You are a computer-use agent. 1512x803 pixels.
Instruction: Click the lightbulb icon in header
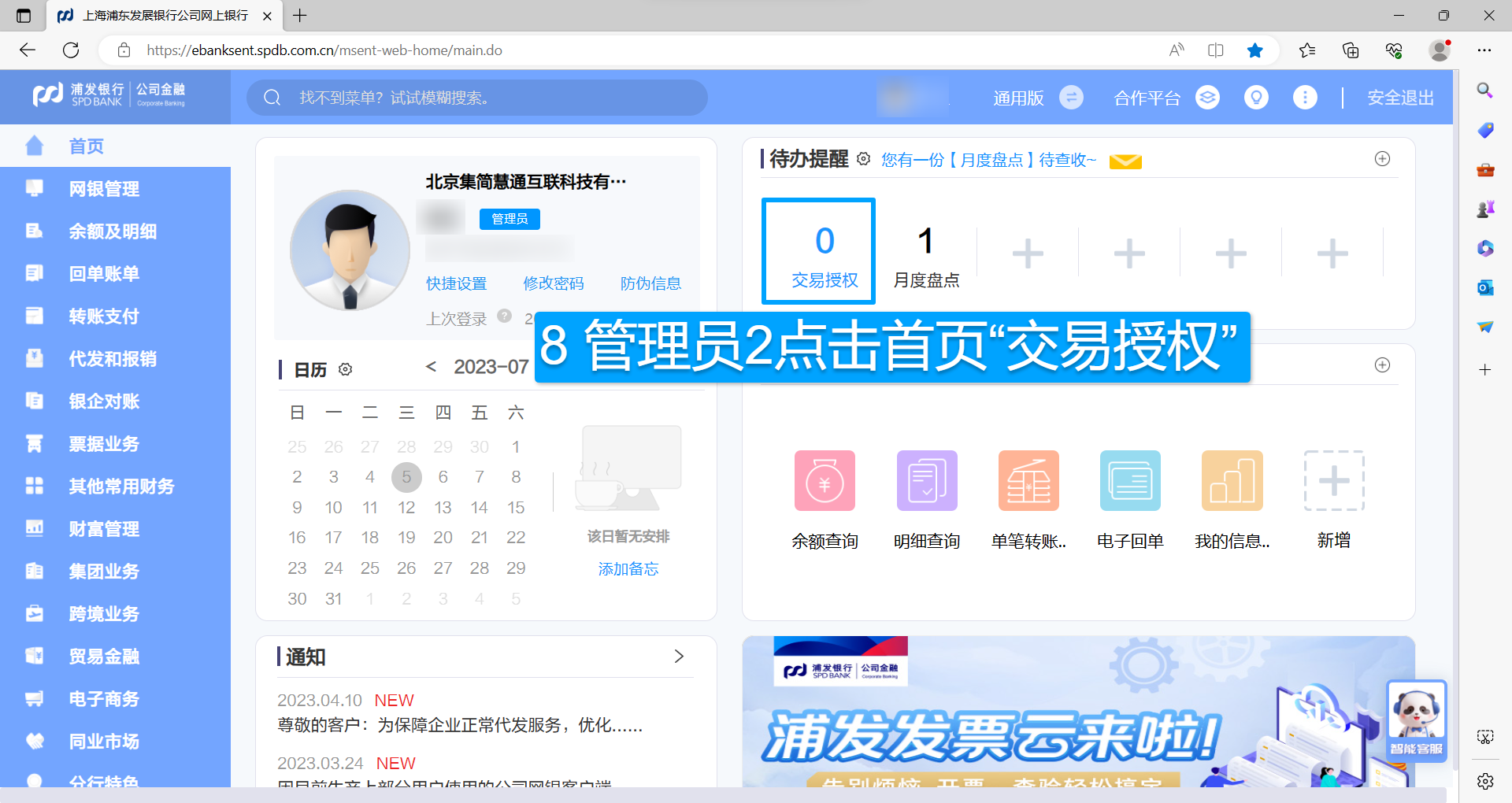coord(1256,98)
